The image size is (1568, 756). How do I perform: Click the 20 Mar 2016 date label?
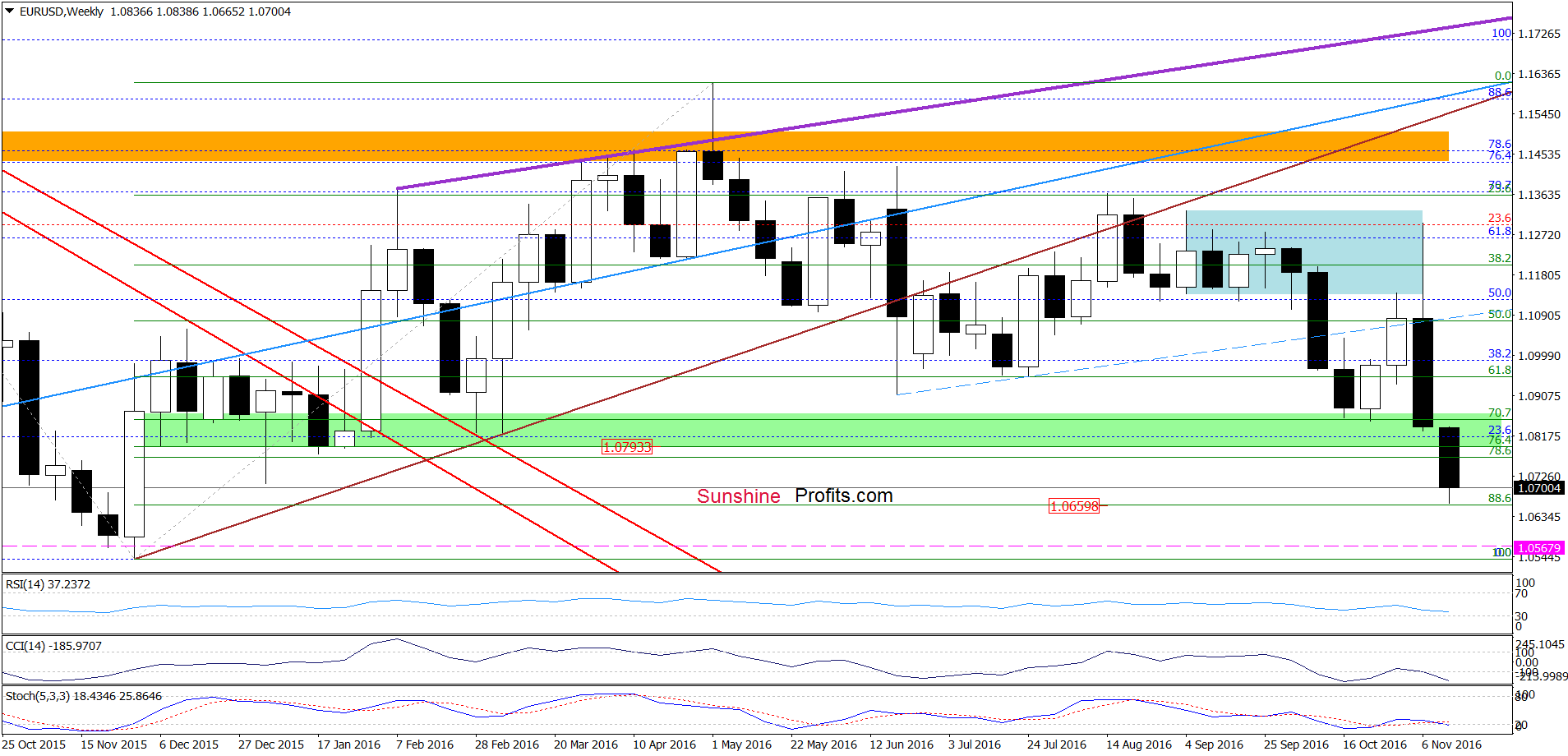coord(586,744)
